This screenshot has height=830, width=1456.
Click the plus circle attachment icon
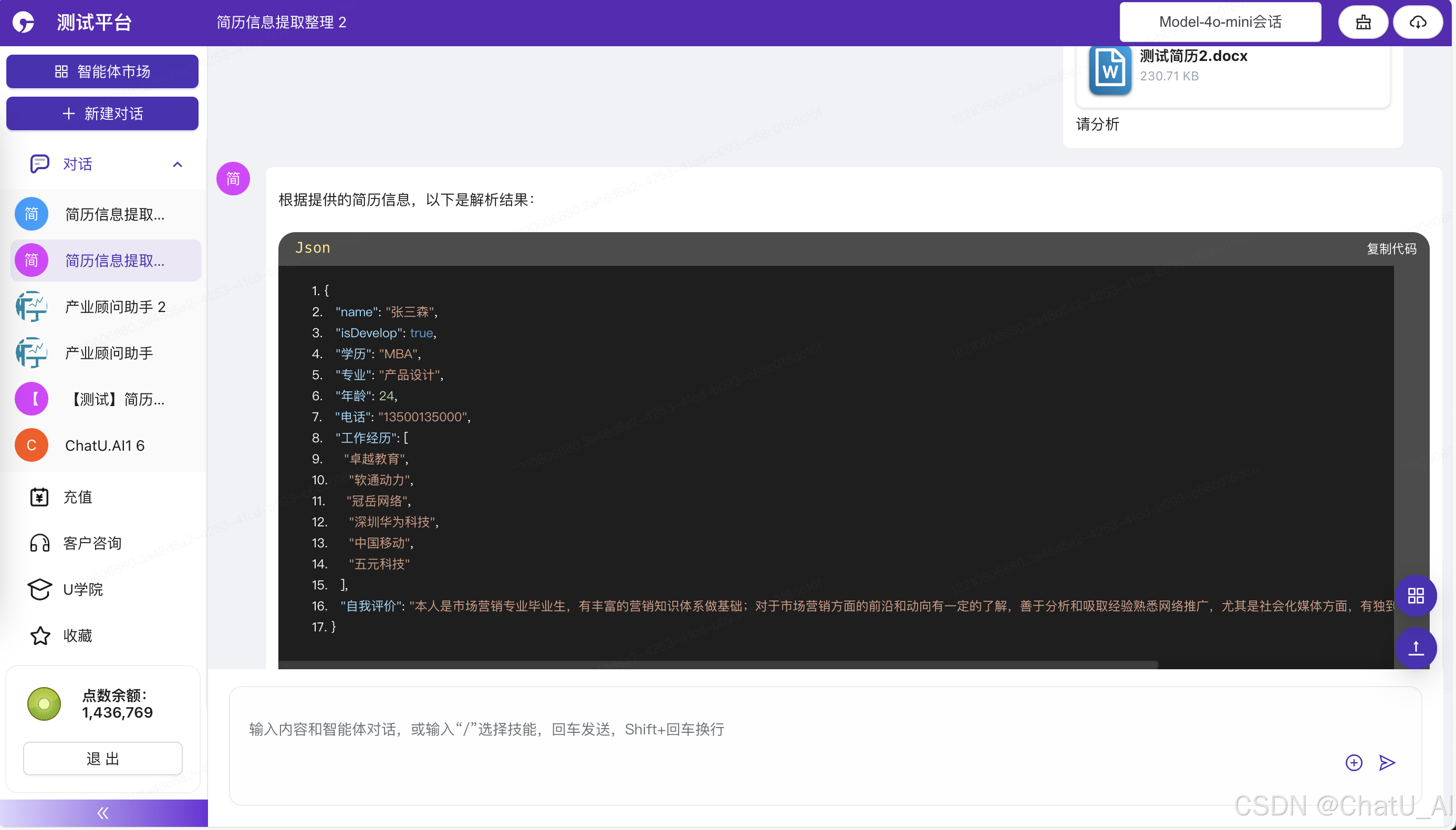(x=1354, y=762)
